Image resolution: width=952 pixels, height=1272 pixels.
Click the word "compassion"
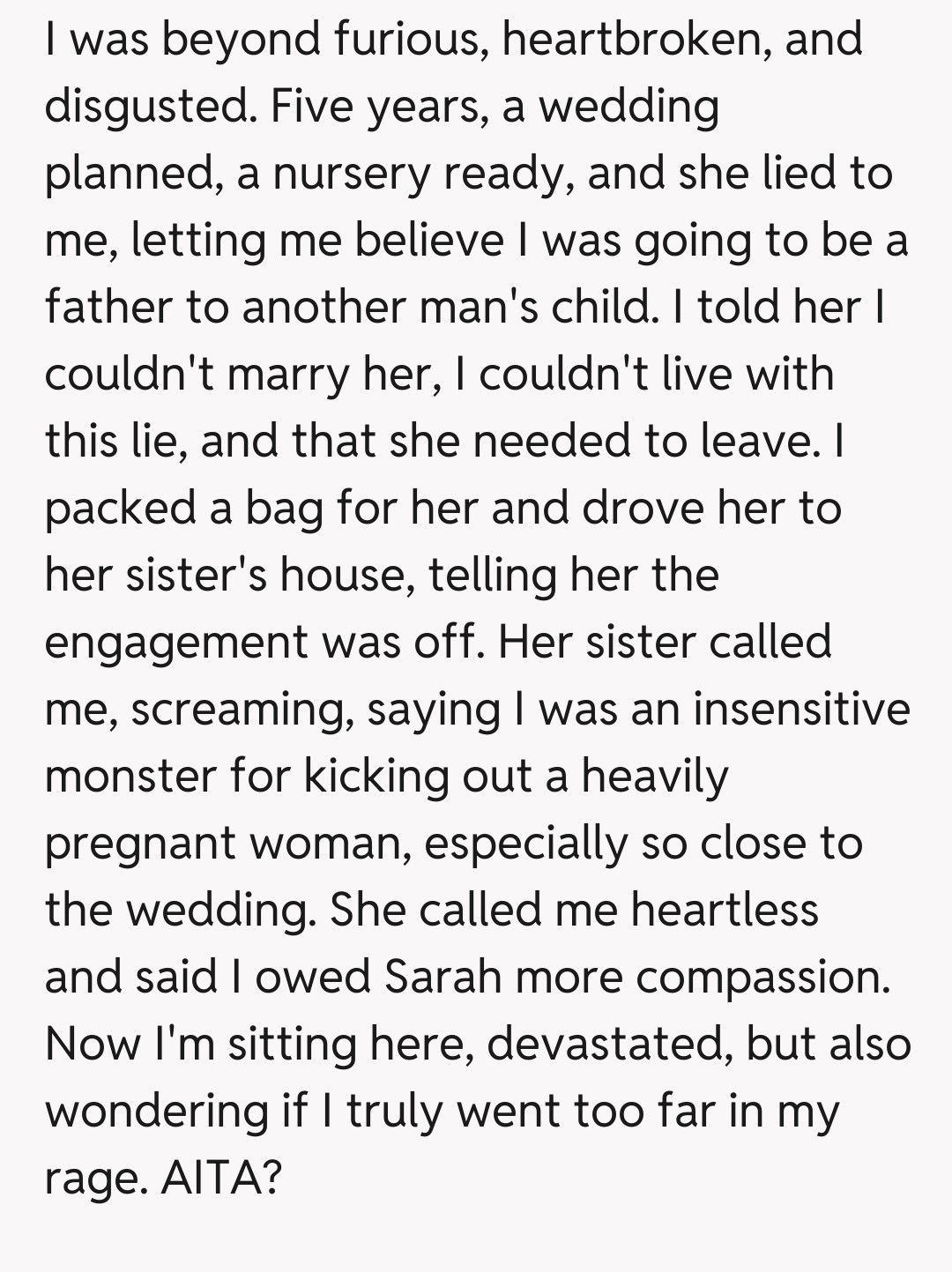(x=762, y=977)
